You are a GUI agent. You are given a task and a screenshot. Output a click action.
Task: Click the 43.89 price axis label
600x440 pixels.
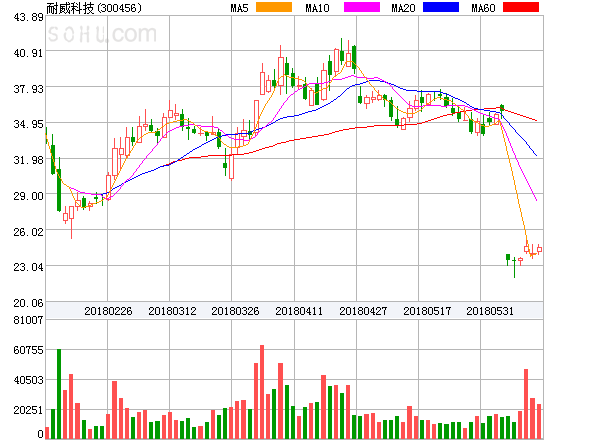[28, 17]
